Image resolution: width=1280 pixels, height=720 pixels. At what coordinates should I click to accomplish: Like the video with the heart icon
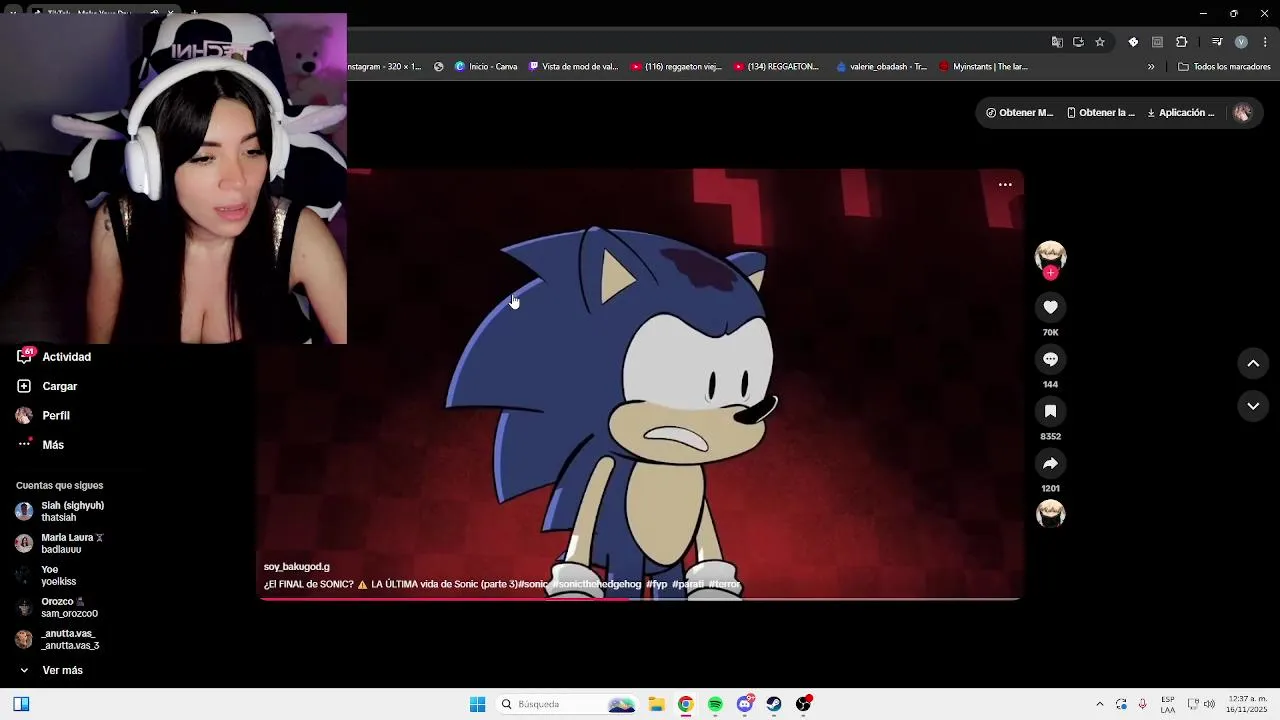pos(1050,307)
